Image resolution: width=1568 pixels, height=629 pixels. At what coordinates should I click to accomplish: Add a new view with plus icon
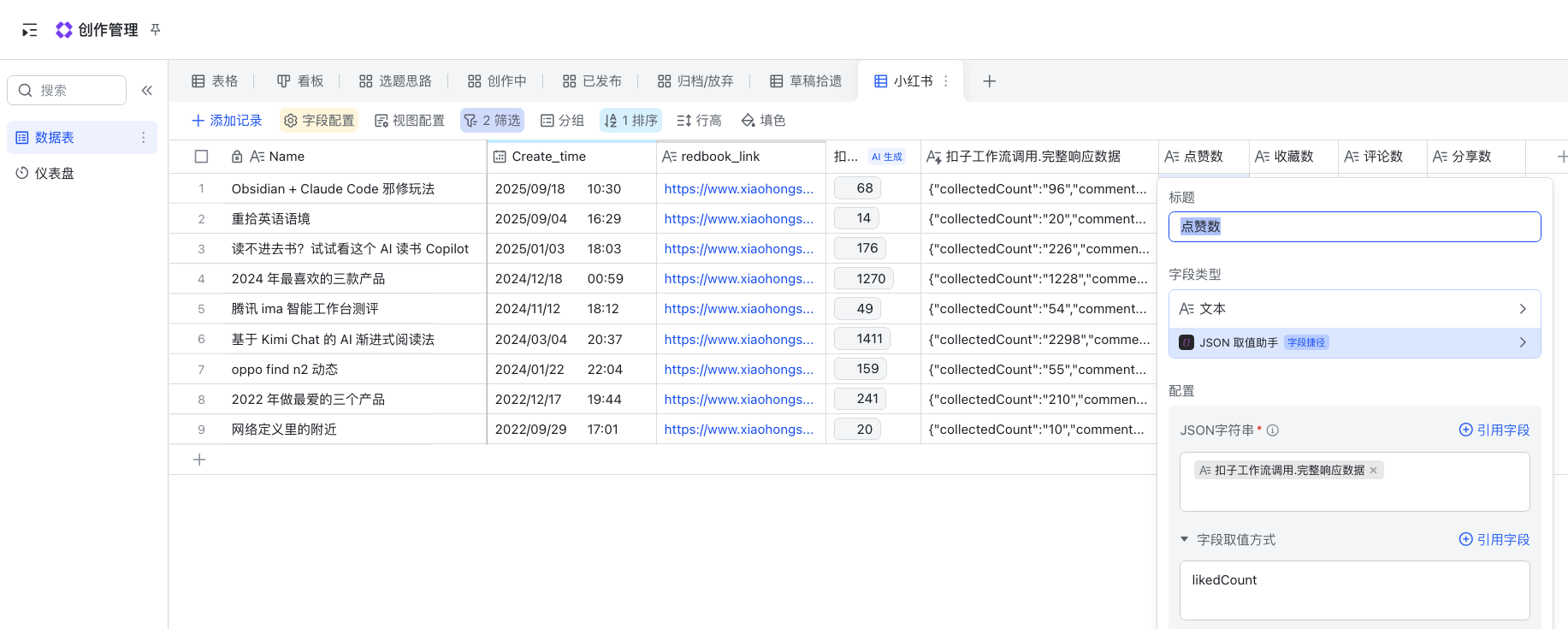click(x=989, y=81)
